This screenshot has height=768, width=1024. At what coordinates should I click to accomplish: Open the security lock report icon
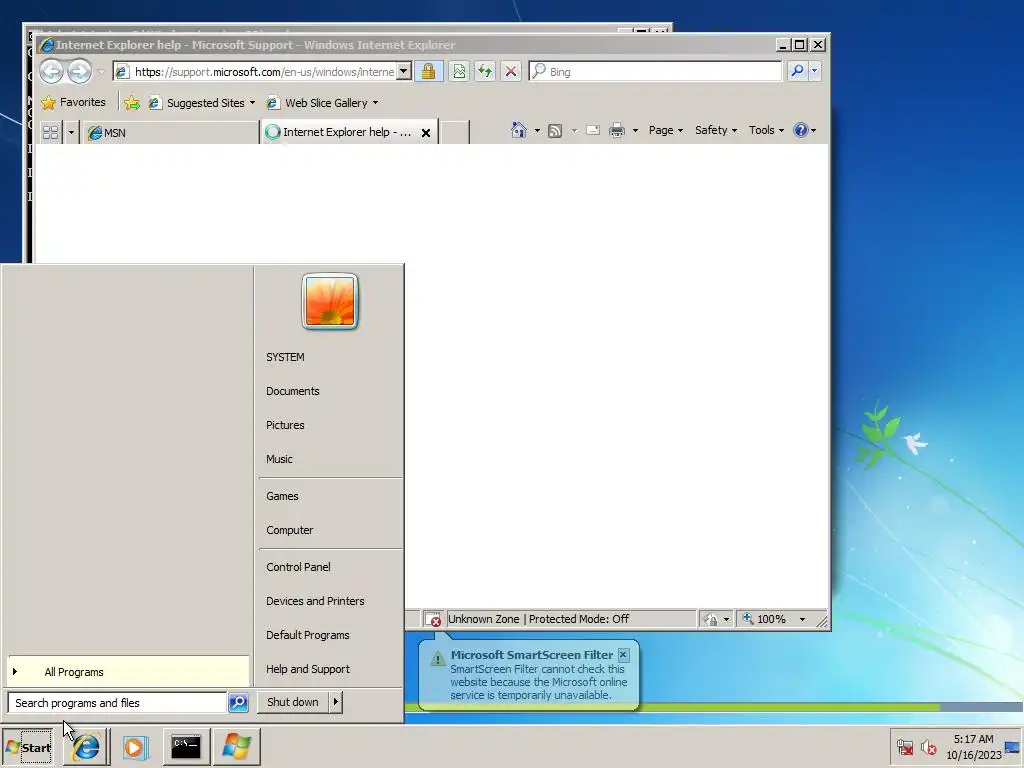pyautogui.click(x=428, y=71)
